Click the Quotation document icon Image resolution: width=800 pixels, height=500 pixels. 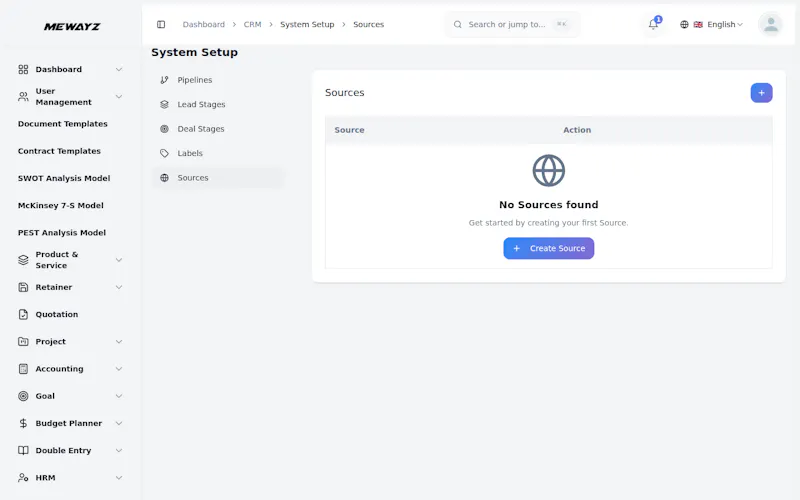coord(23,314)
